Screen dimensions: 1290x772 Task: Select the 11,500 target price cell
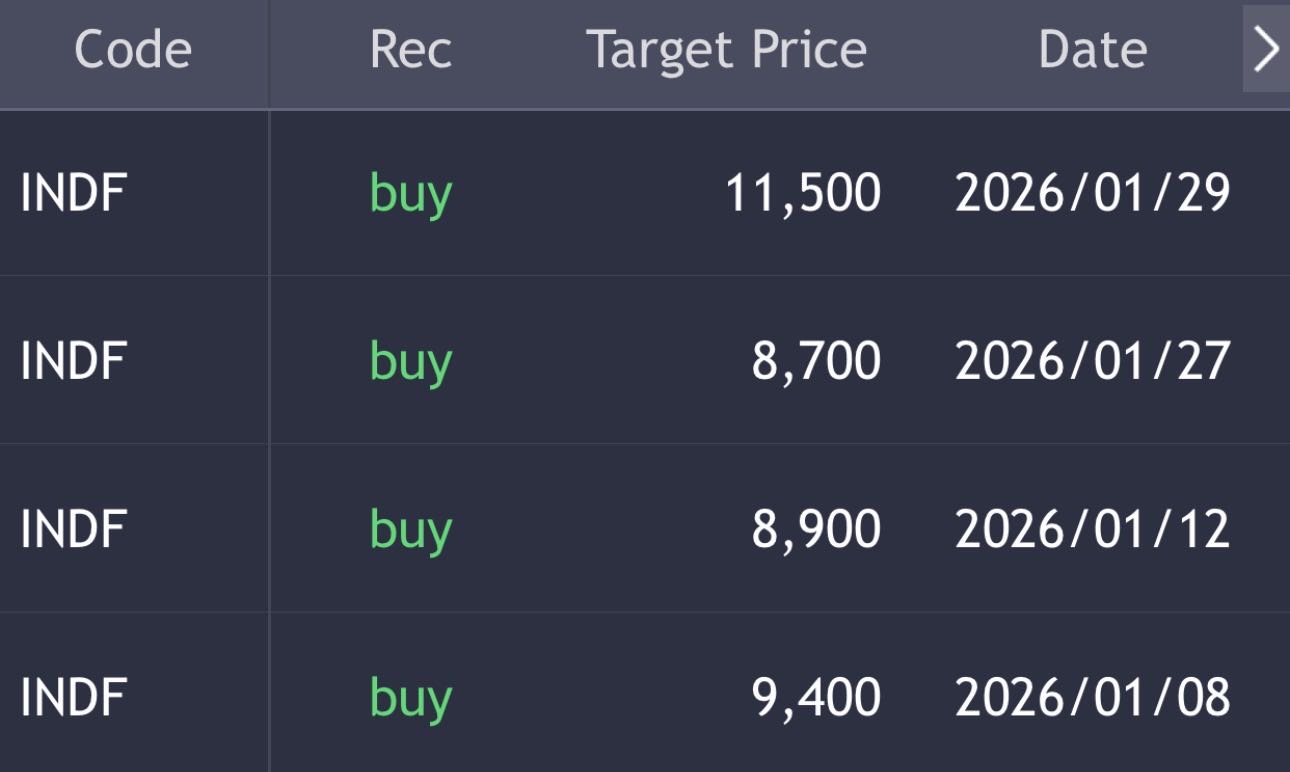tap(802, 193)
